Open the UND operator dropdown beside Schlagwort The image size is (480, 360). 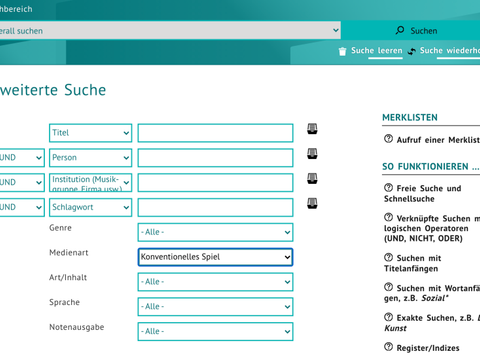[22, 207]
